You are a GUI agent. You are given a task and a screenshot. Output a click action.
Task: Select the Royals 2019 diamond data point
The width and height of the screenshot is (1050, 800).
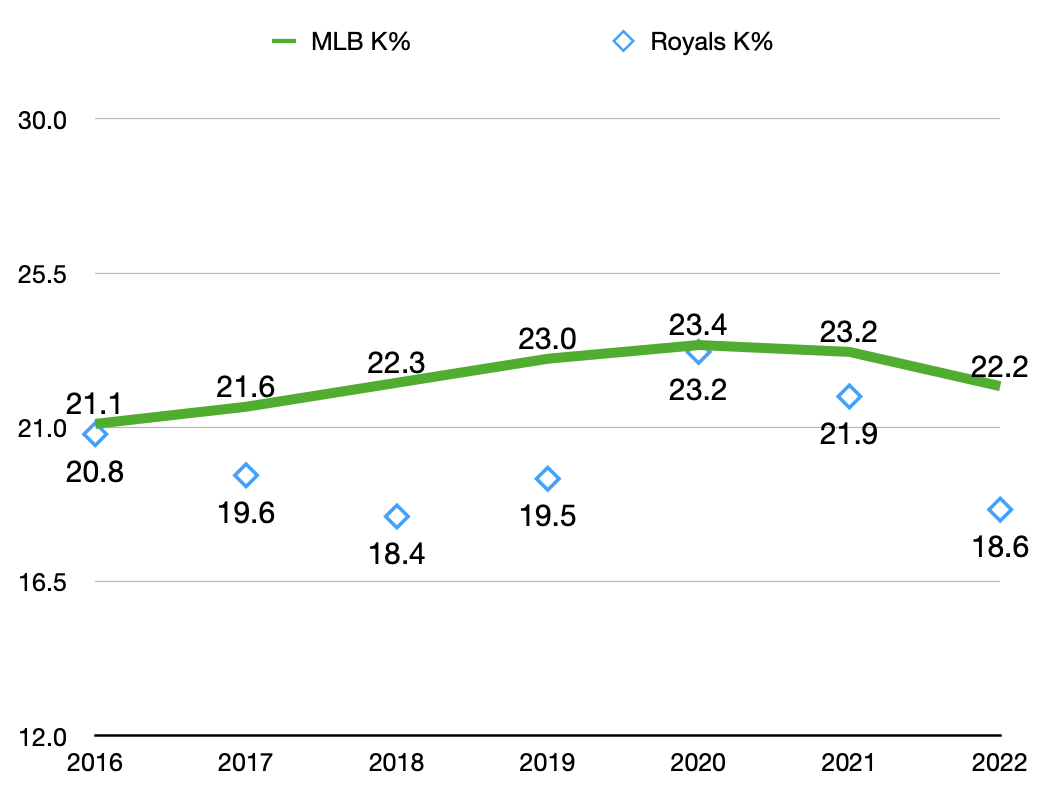(547, 479)
